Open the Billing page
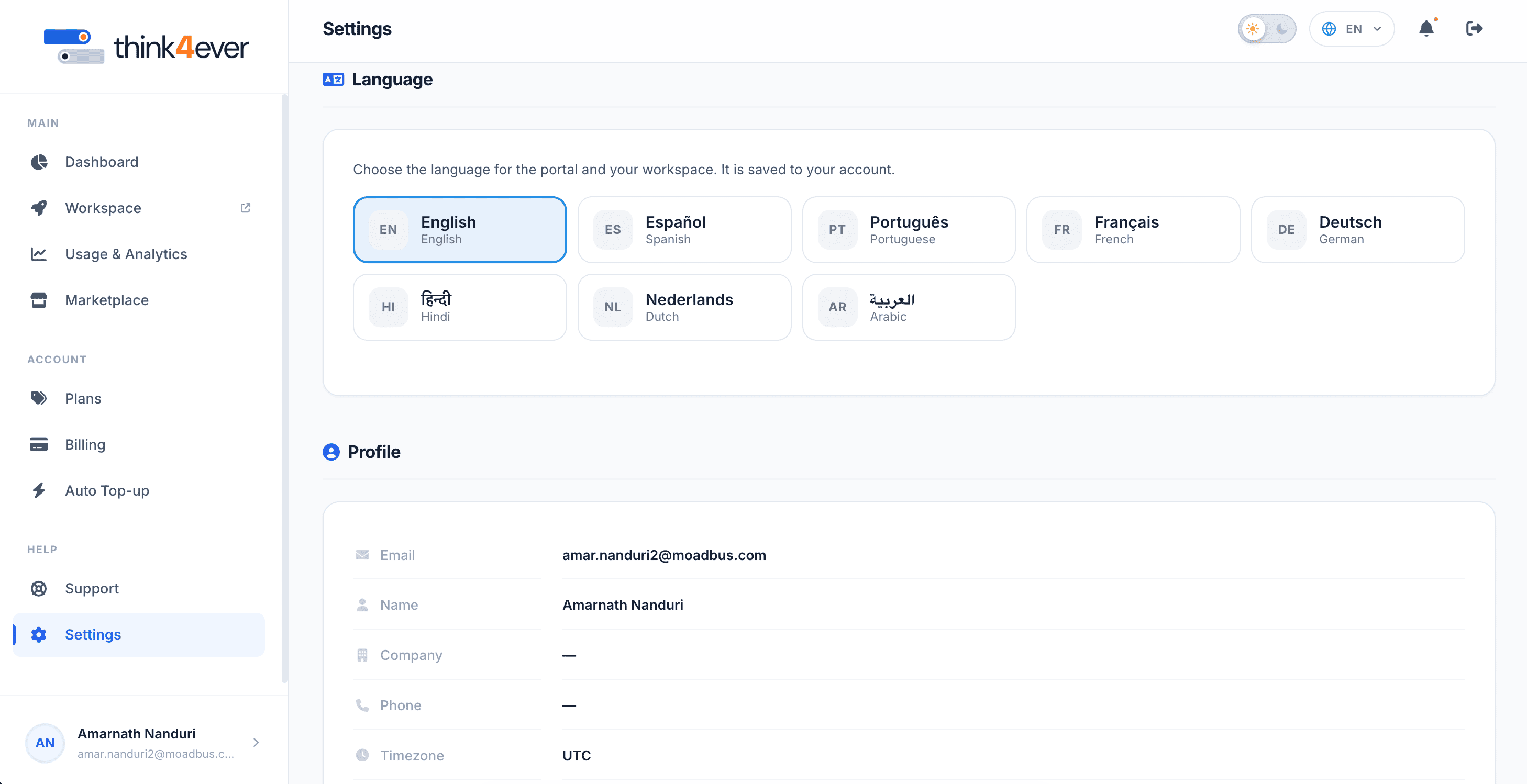 (139, 444)
